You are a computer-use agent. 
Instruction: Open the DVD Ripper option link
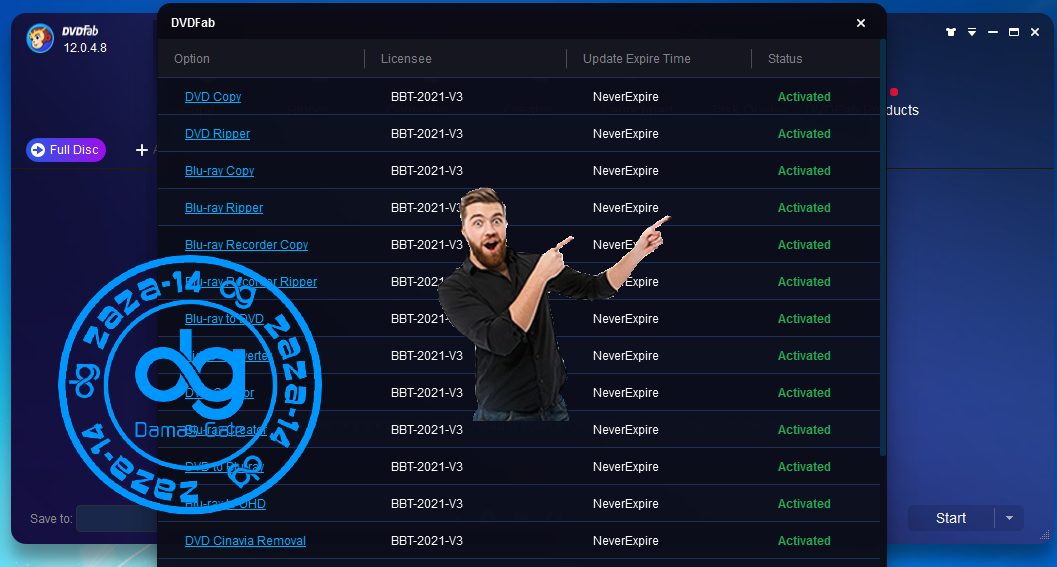pos(217,133)
